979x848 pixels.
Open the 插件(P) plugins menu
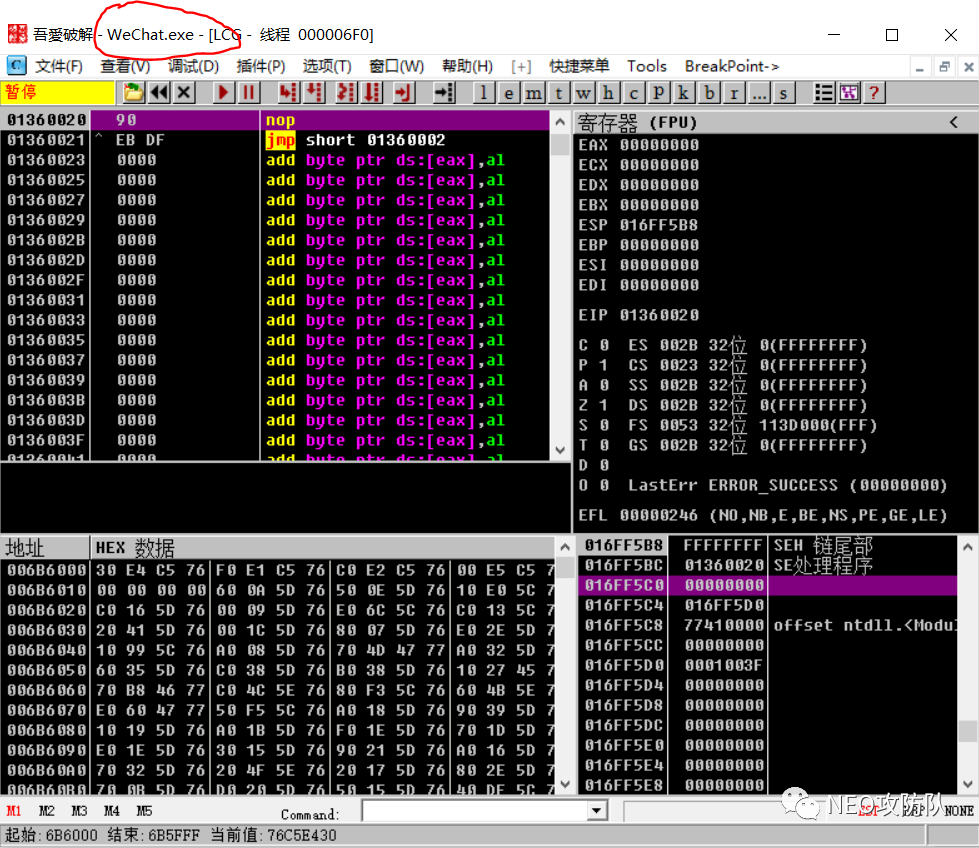(x=261, y=66)
